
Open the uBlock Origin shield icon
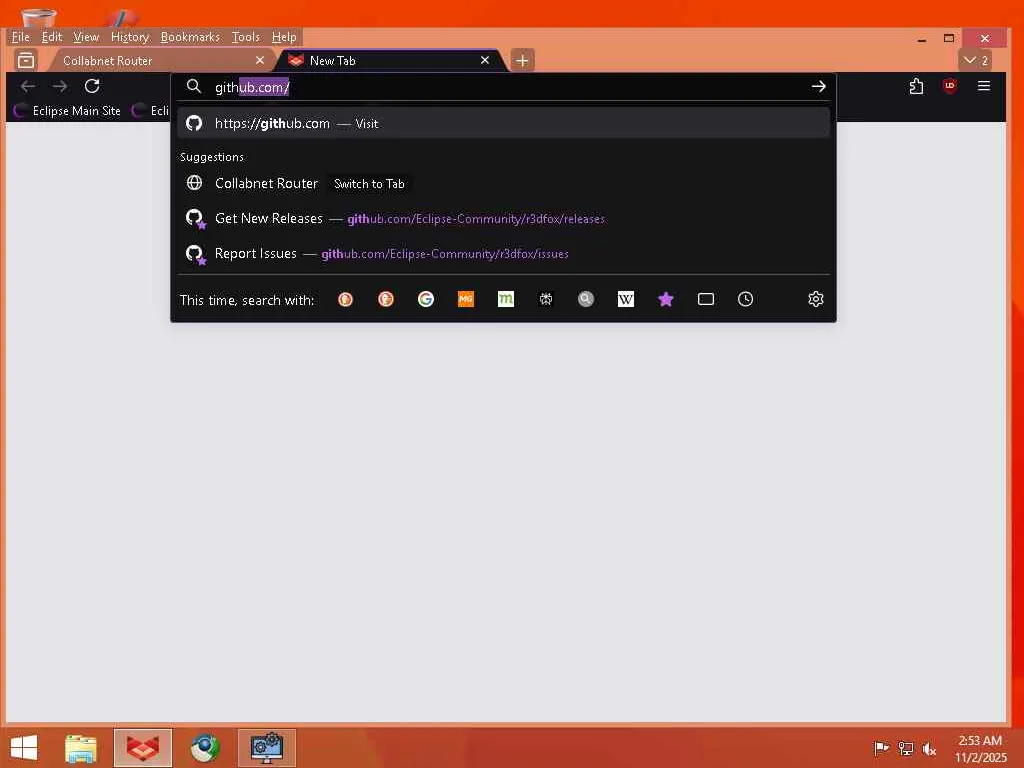click(950, 86)
